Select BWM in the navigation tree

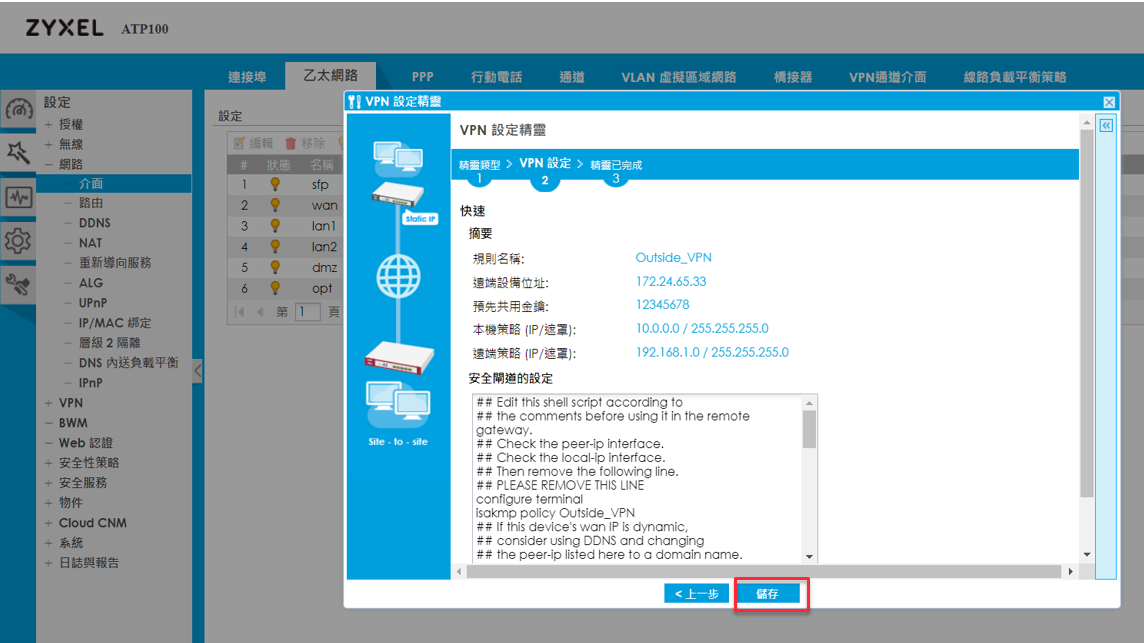click(x=73, y=423)
